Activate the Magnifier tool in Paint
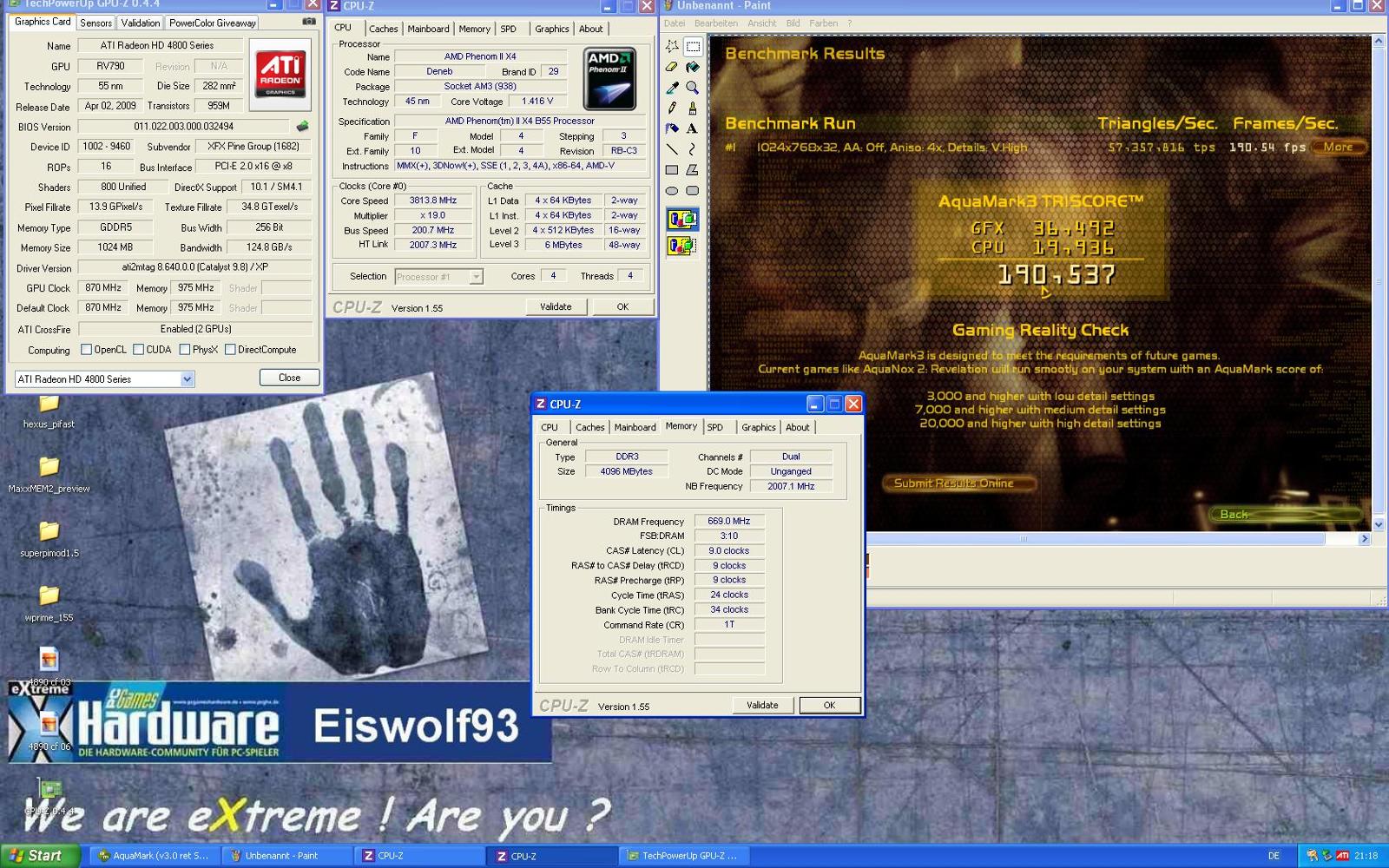 coord(693,88)
